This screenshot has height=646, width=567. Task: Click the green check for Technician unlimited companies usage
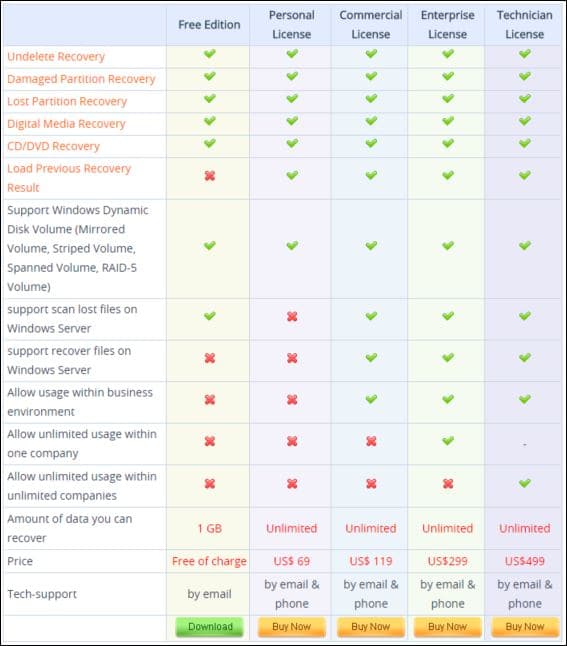pos(525,483)
